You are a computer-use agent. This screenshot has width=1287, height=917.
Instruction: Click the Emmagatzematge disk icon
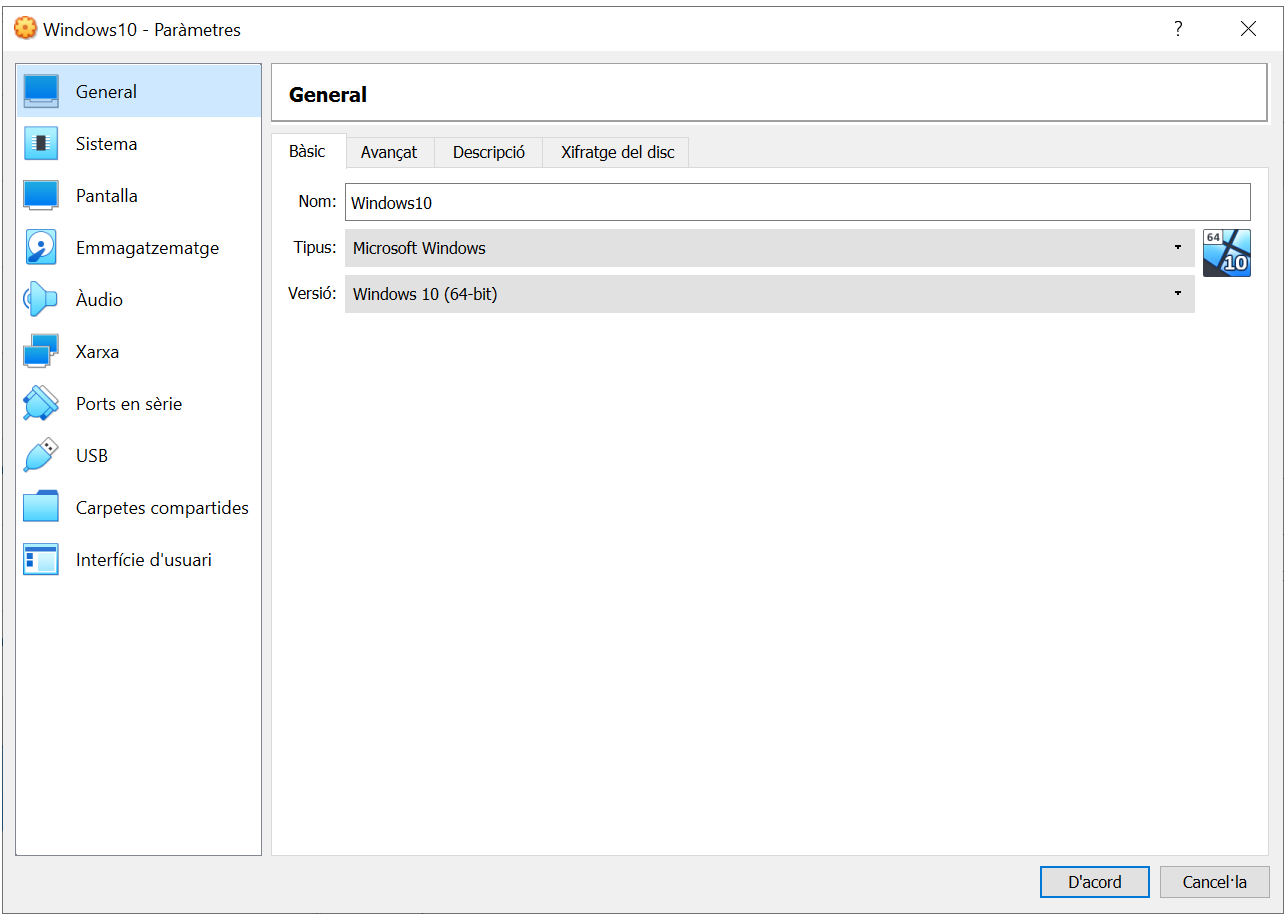coord(41,247)
